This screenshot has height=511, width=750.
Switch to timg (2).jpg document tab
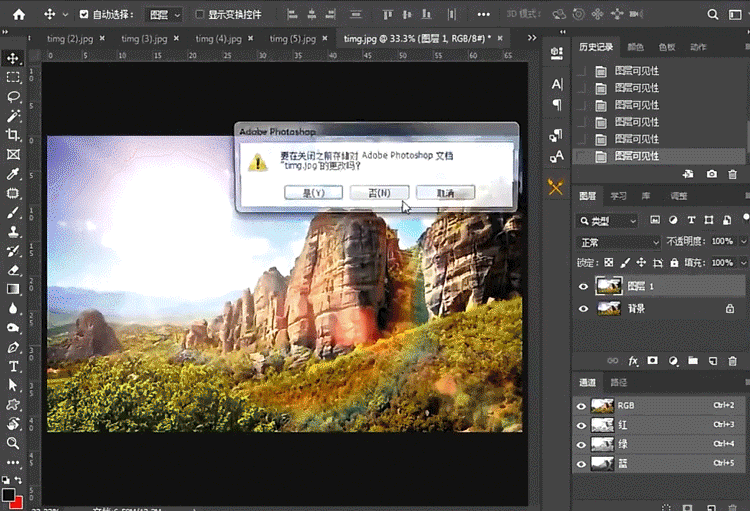[70, 39]
